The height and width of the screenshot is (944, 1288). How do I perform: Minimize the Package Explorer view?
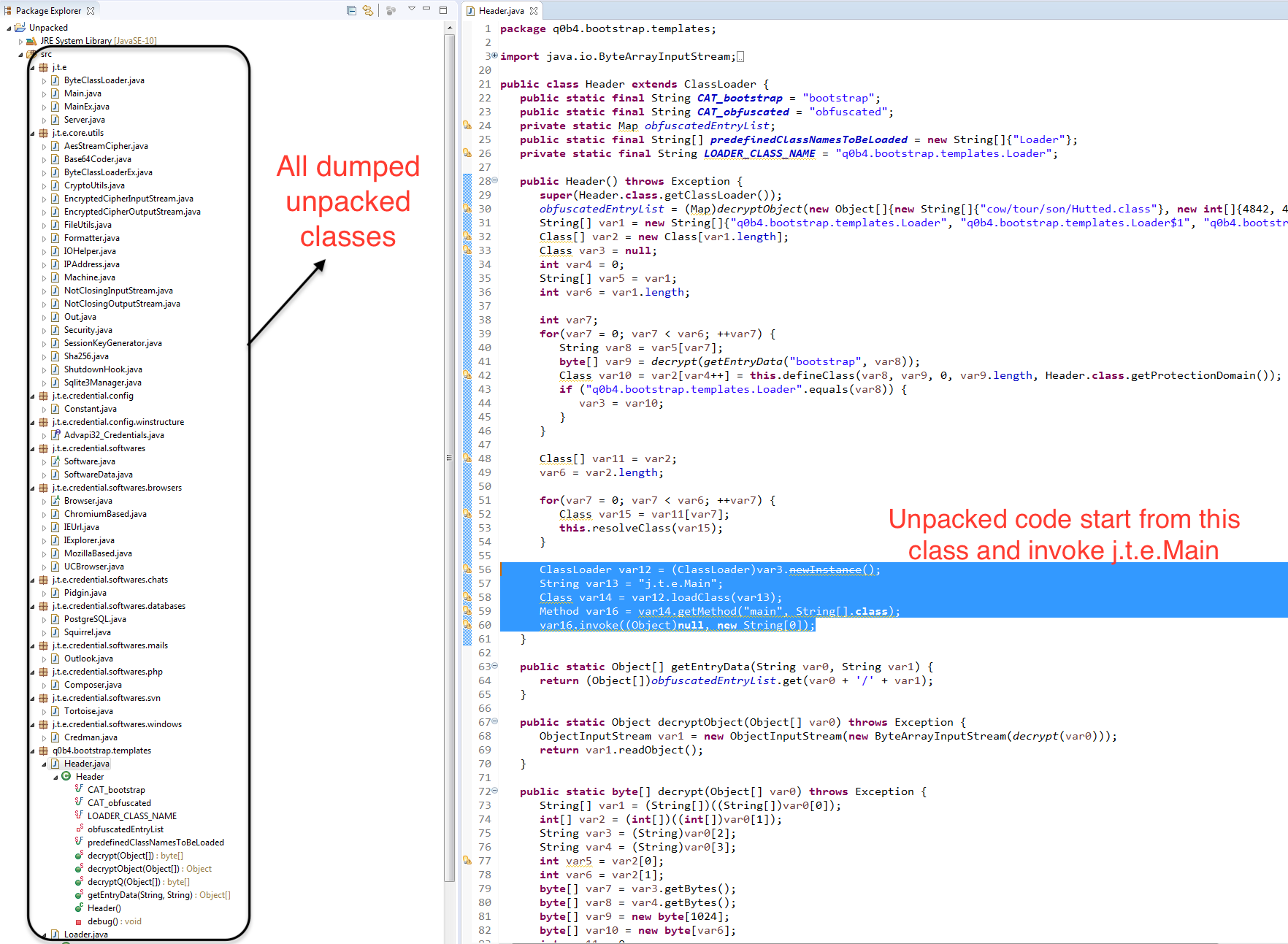pyautogui.click(x=426, y=9)
